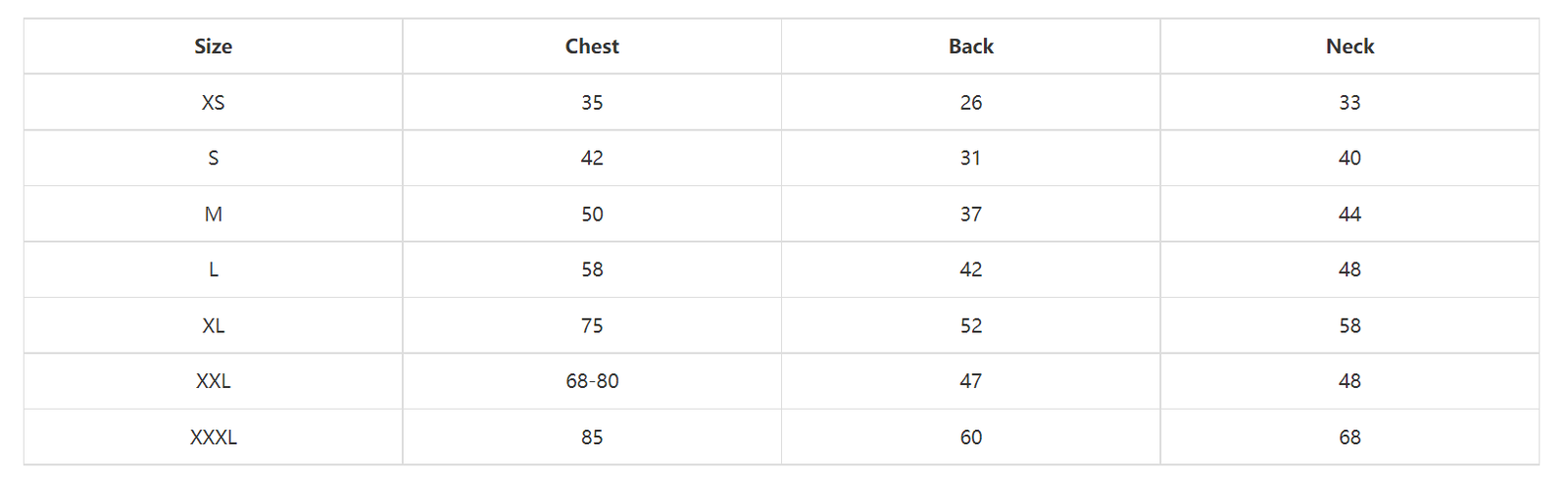
Task: Click the Neck column header
Action: point(1349,46)
